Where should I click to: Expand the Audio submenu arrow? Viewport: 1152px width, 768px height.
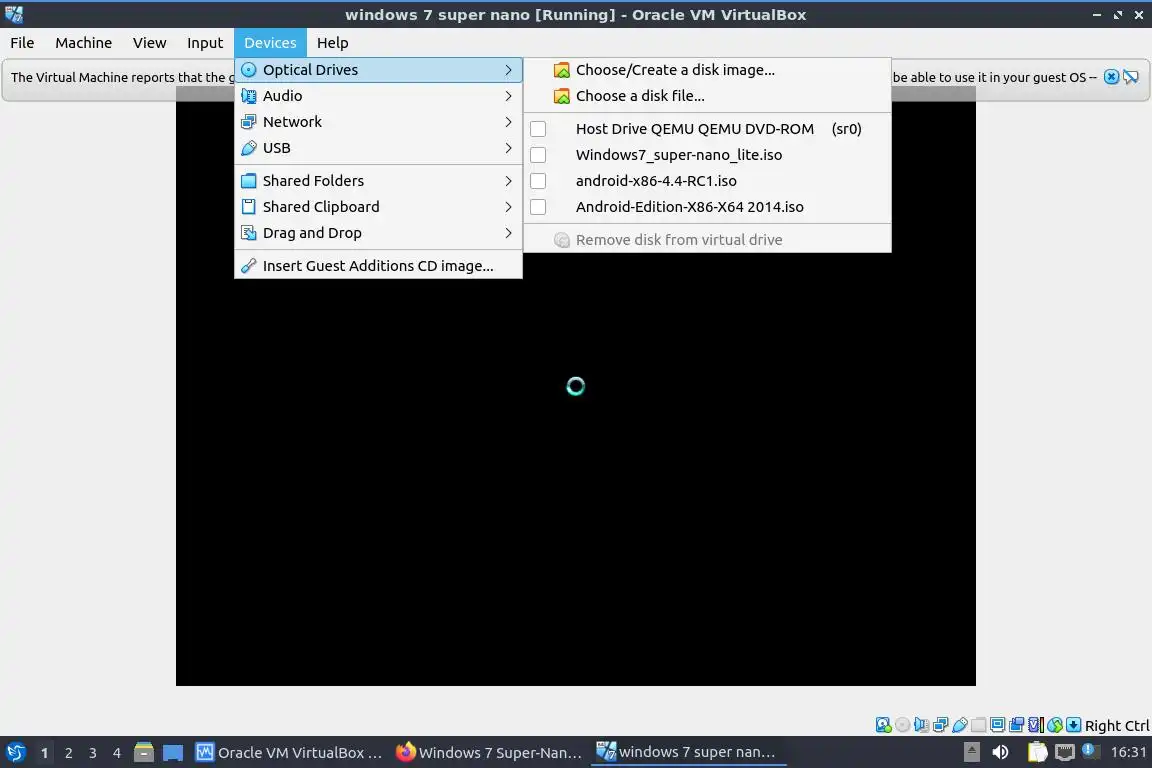pos(508,96)
